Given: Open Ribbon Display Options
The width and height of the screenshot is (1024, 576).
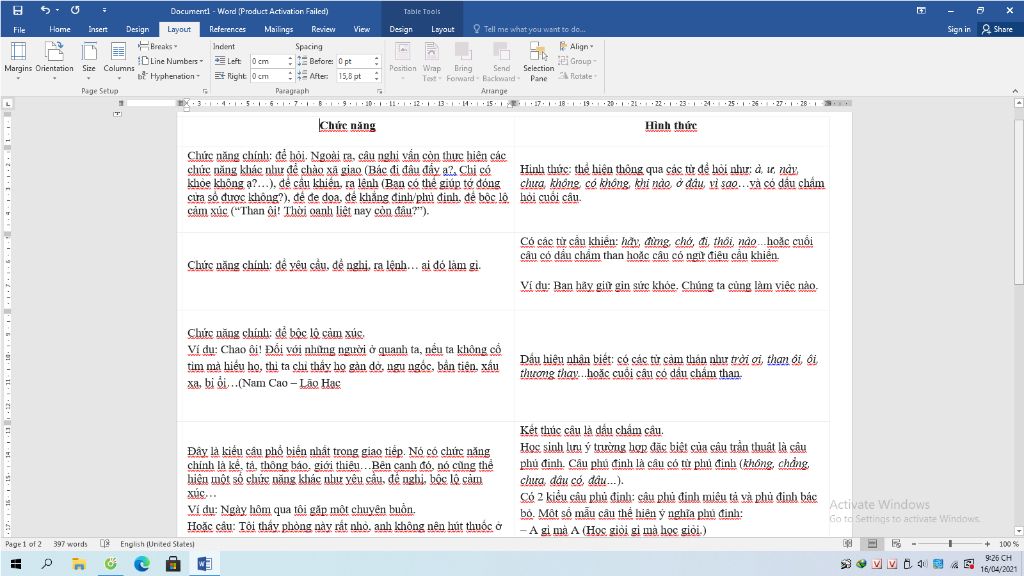Looking at the screenshot, I should [x=921, y=10].
